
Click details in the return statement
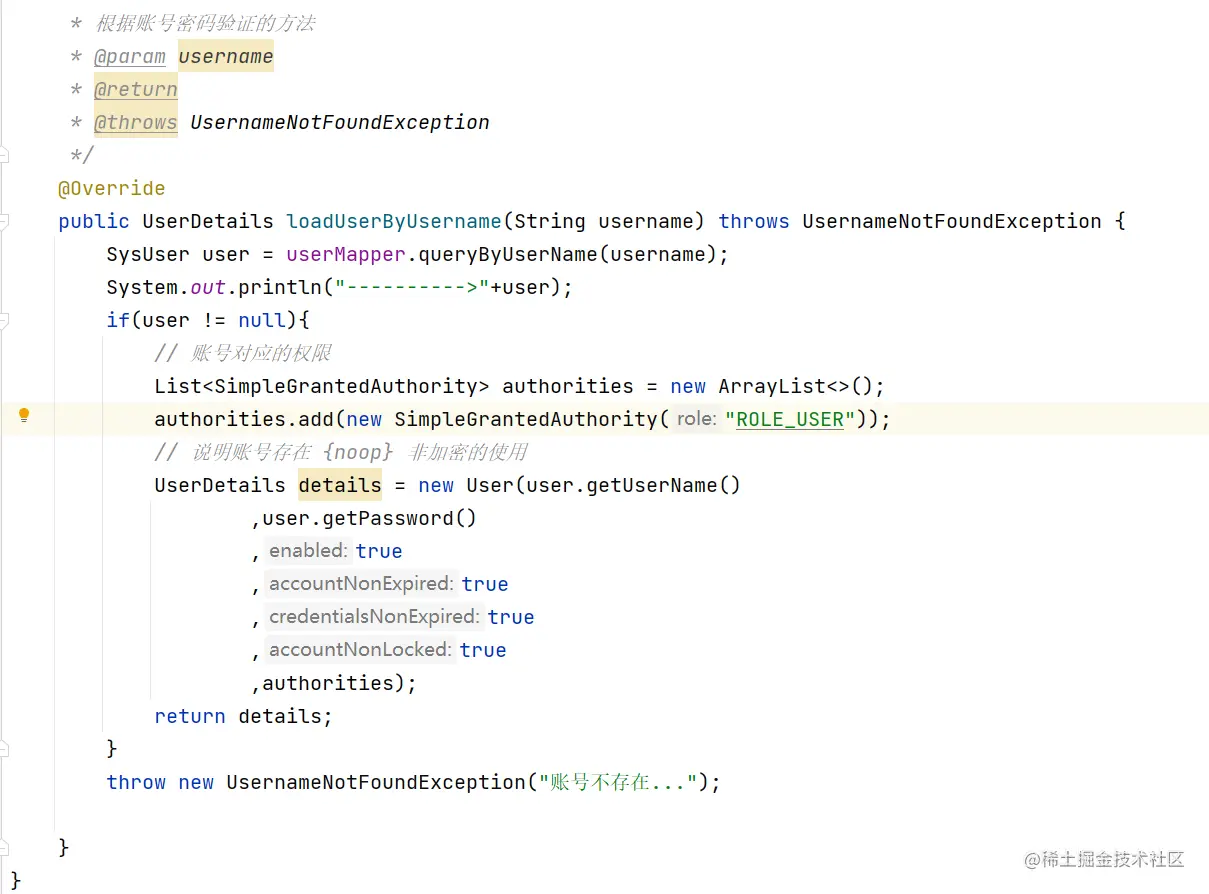point(280,716)
